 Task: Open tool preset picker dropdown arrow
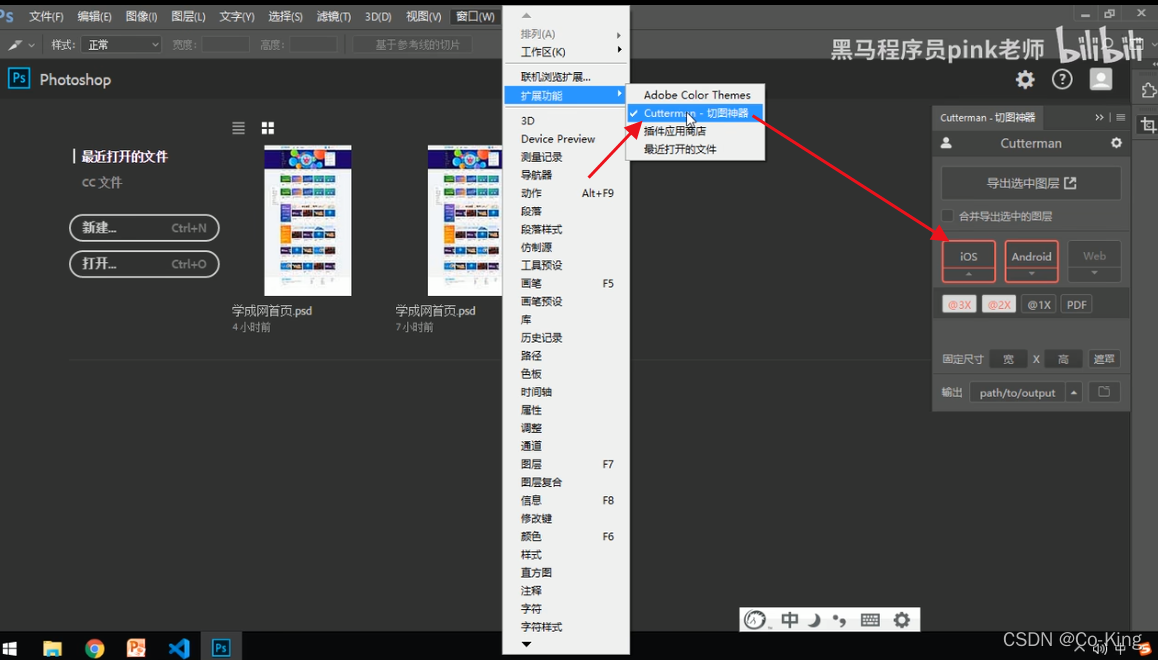(32, 45)
